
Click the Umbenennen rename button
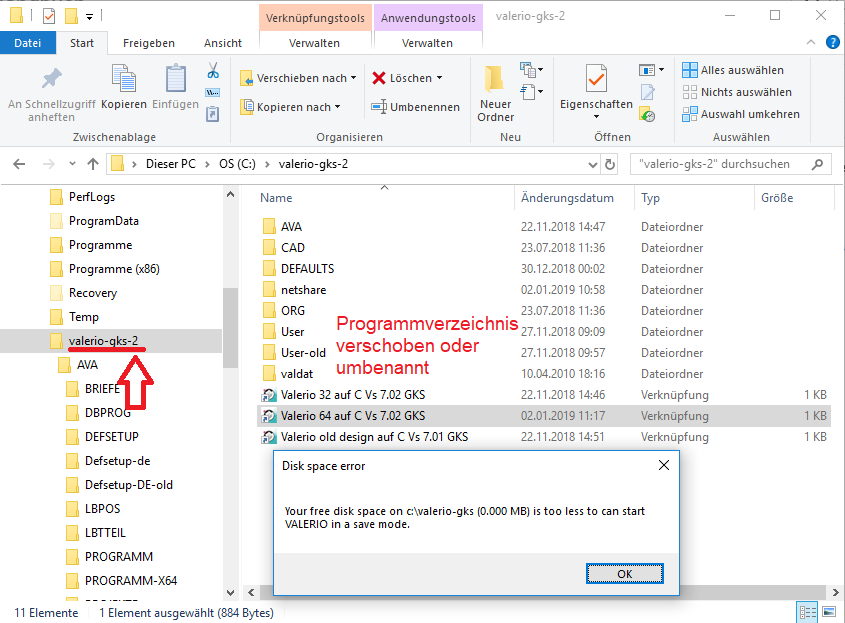416,107
